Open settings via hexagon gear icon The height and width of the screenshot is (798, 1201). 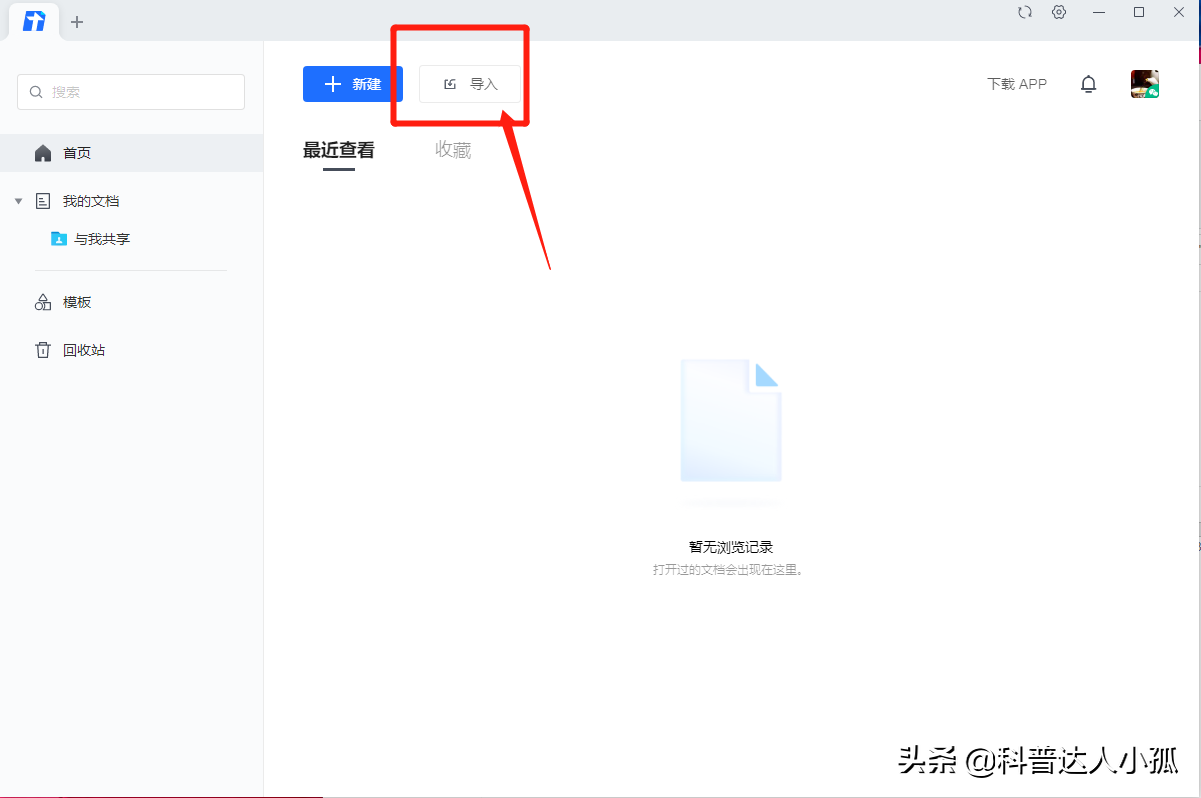[x=1059, y=12]
